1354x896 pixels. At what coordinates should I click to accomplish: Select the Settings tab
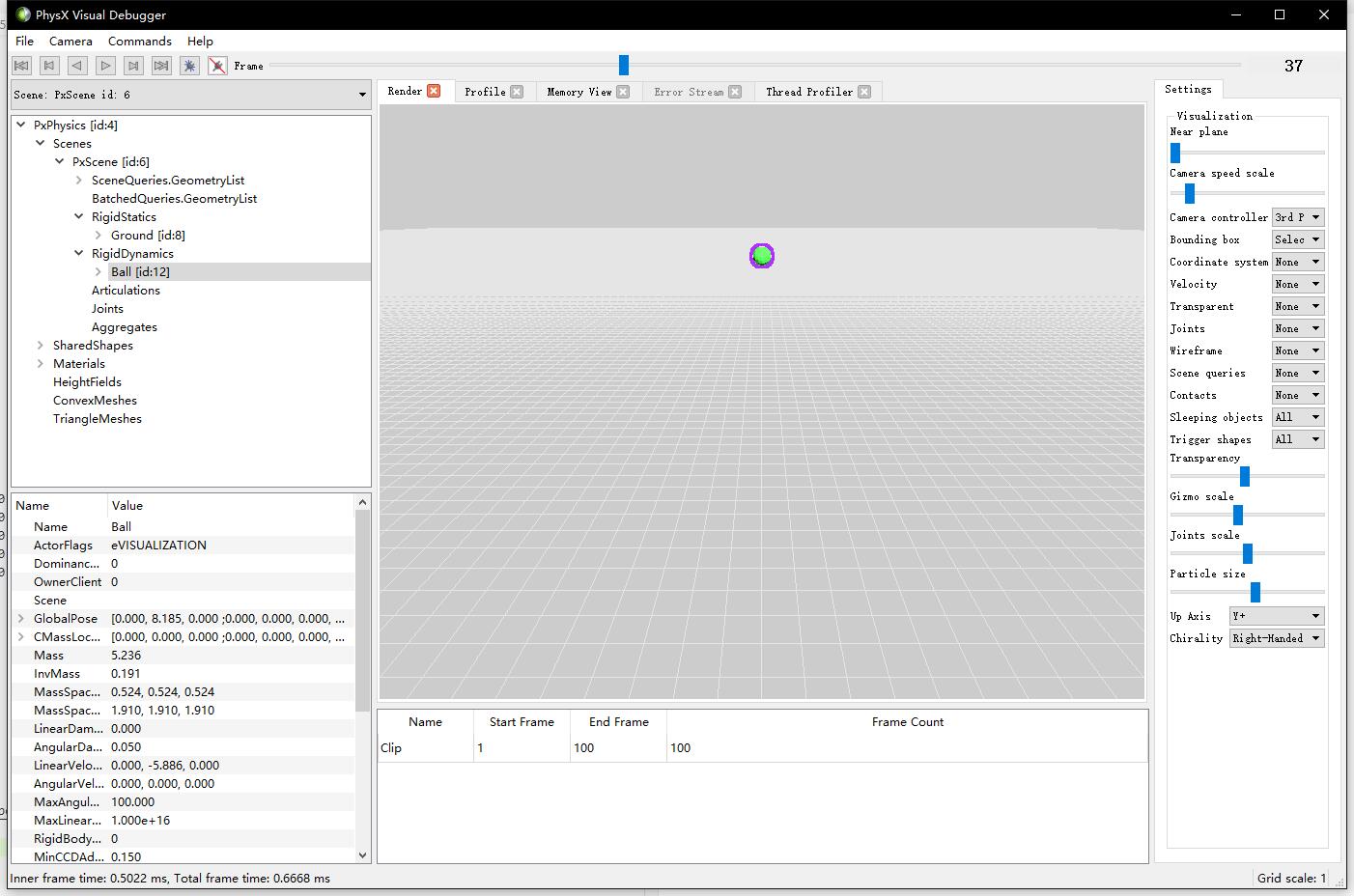tap(1188, 89)
